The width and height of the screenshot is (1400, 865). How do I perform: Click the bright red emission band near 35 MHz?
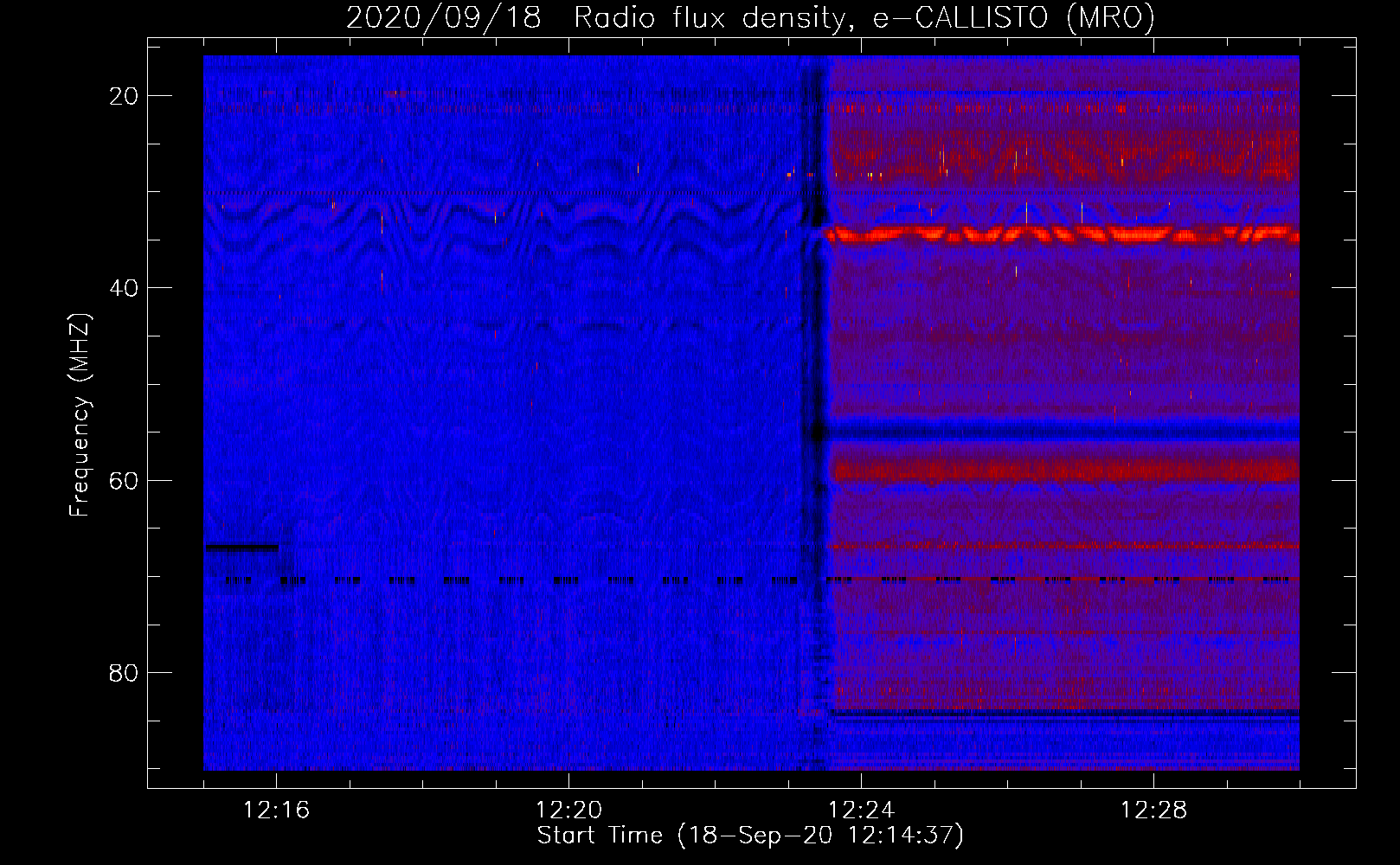pyautogui.click(x=1062, y=234)
